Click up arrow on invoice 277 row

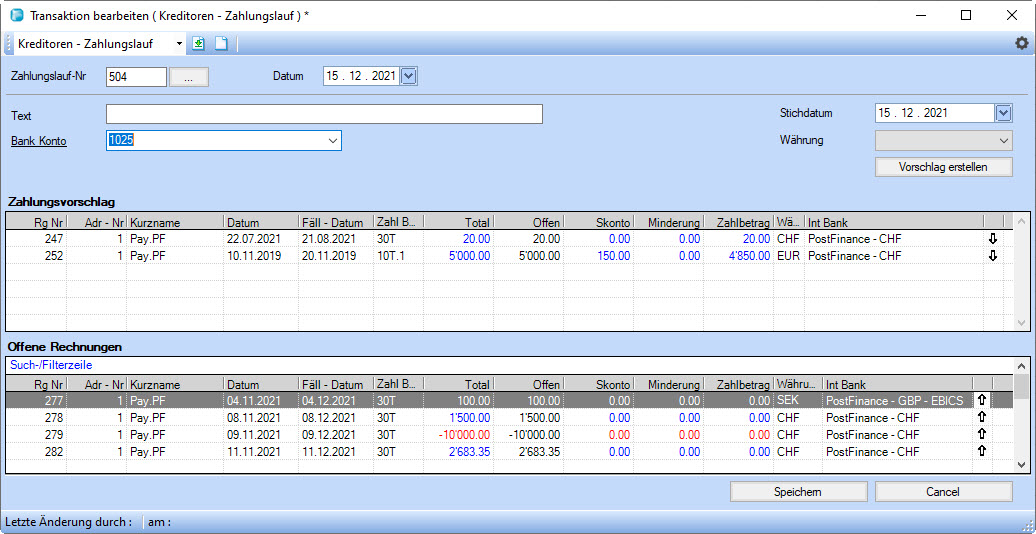981,401
